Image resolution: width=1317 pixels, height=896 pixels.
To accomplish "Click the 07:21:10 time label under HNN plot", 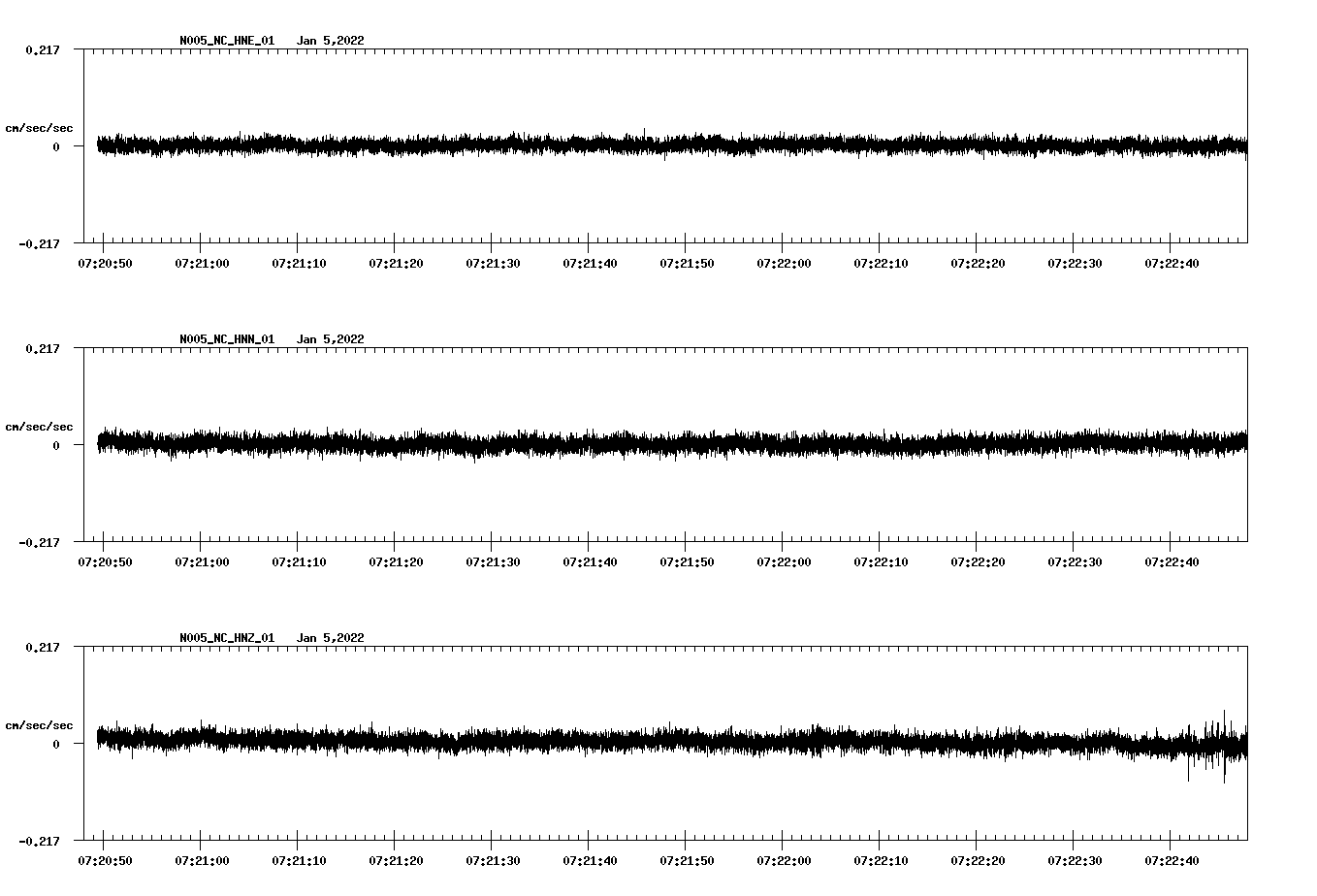I will 299,561.
